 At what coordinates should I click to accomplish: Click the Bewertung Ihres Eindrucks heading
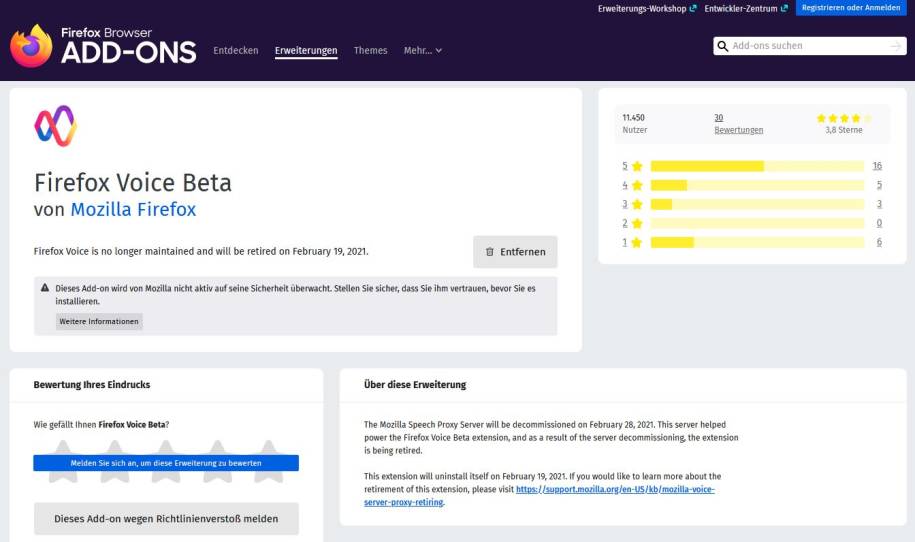[x=92, y=385]
